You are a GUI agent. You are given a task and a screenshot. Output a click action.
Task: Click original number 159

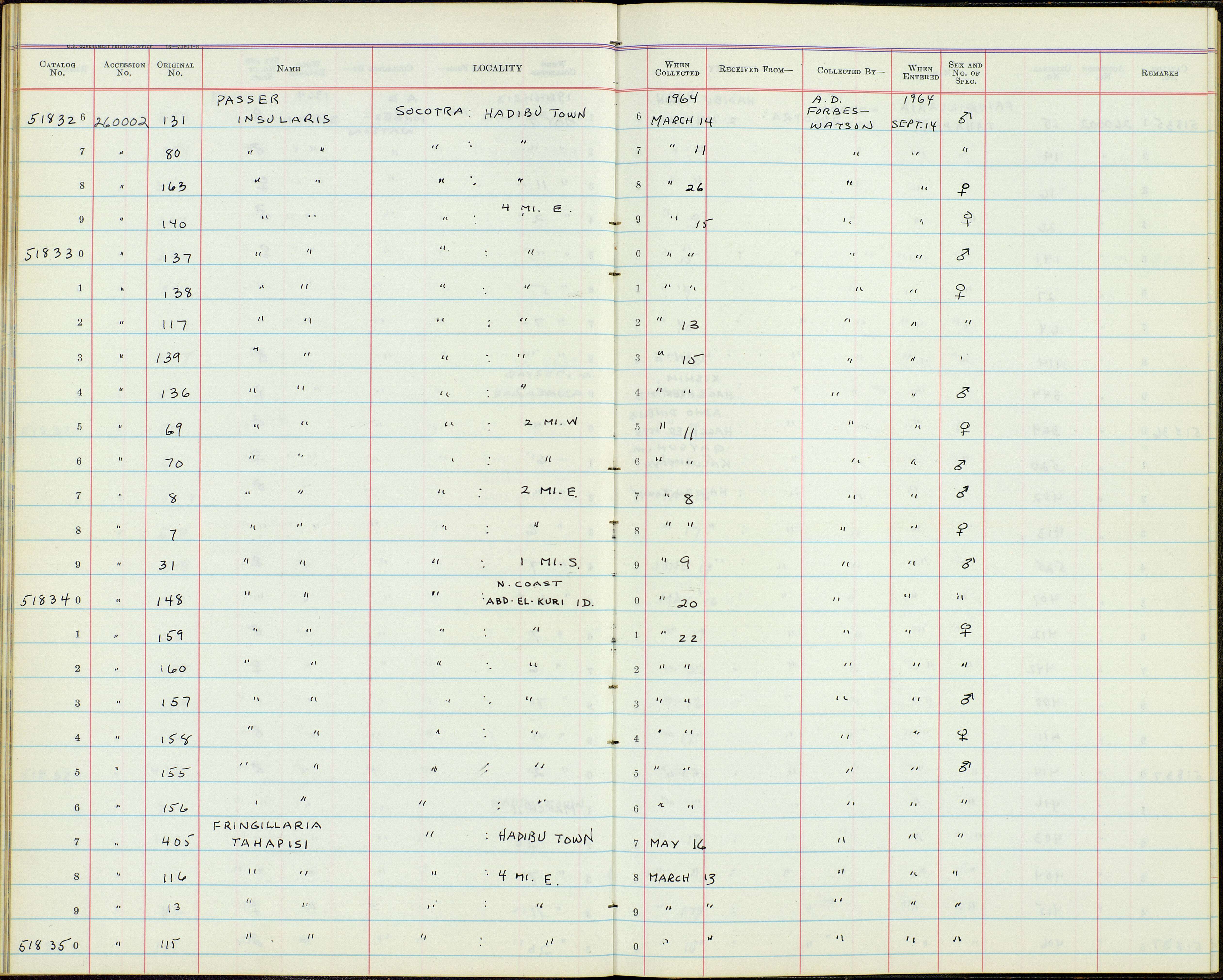pyautogui.click(x=170, y=636)
